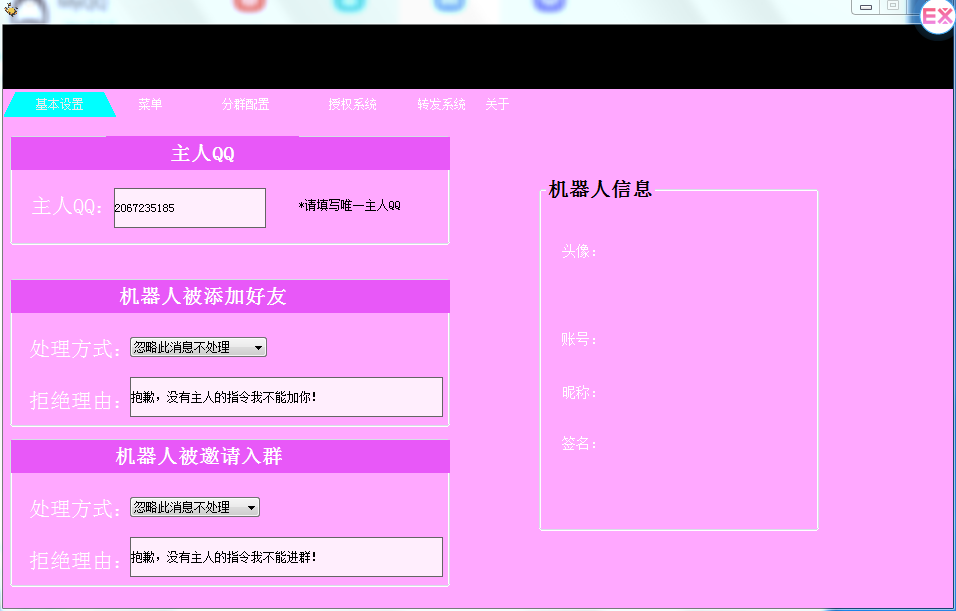Image resolution: width=956 pixels, height=611 pixels.
Task: Minimize the application window
Action: 865,7
